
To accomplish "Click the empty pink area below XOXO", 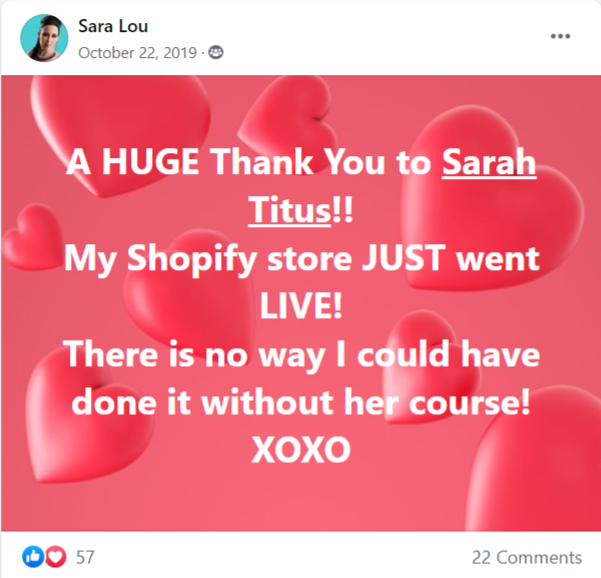I will (301, 498).
